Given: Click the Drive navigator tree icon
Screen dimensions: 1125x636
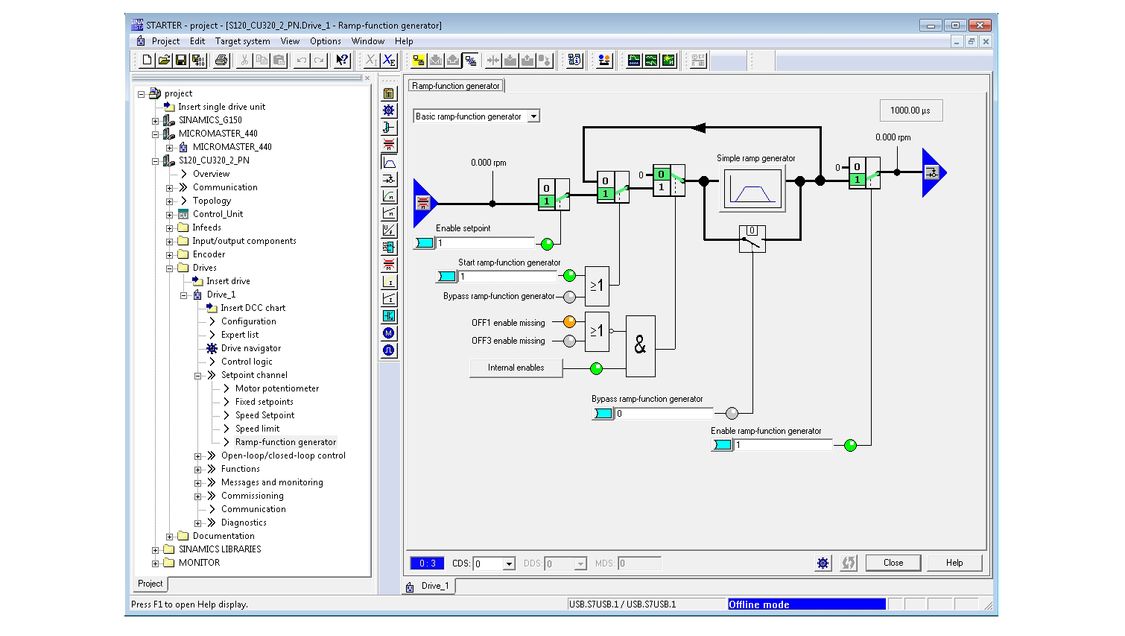Looking at the screenshot, I should (x=212, y=348).
